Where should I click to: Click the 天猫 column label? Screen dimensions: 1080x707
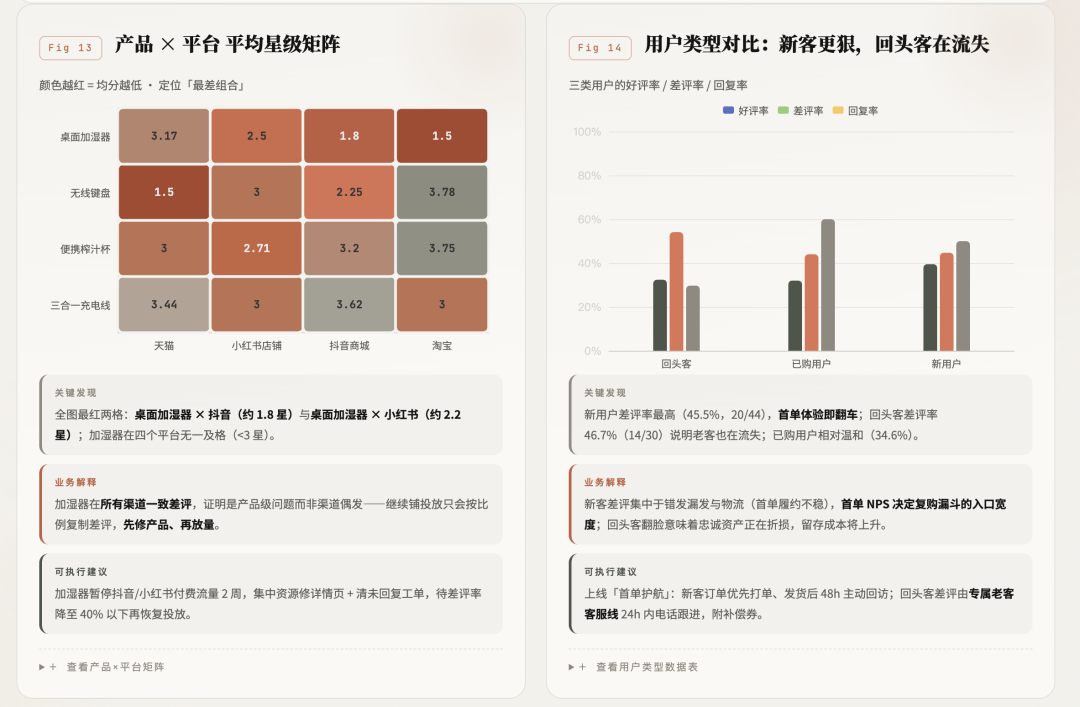pos(164,346)
